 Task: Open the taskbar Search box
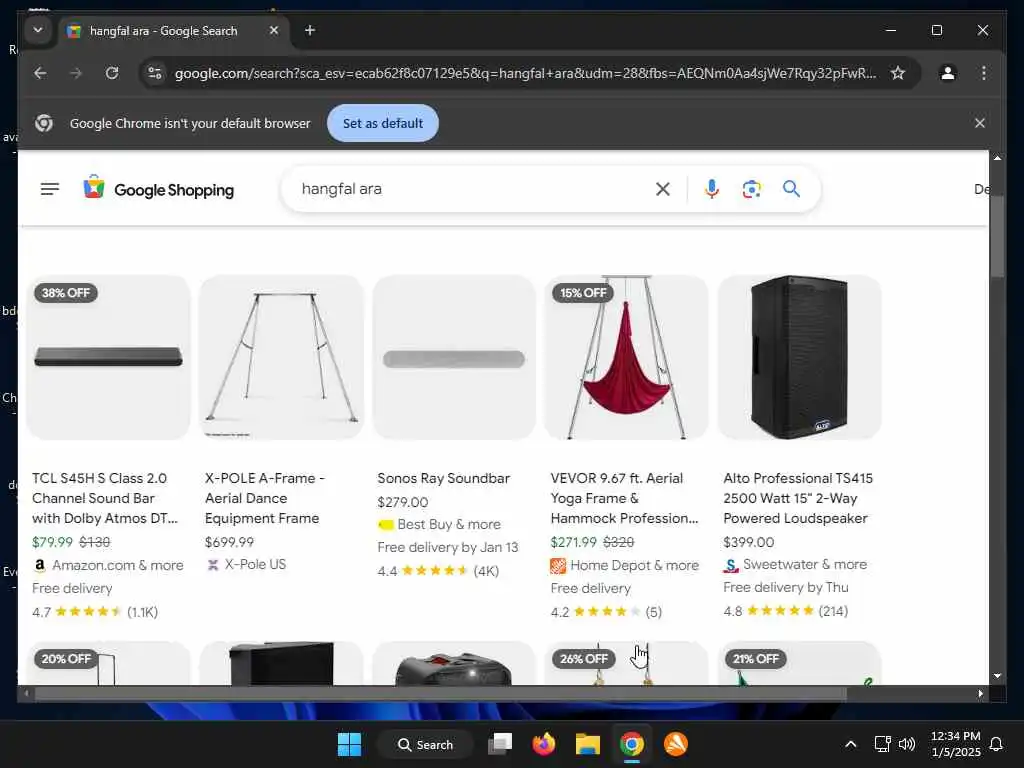click(x=425, y=744)
